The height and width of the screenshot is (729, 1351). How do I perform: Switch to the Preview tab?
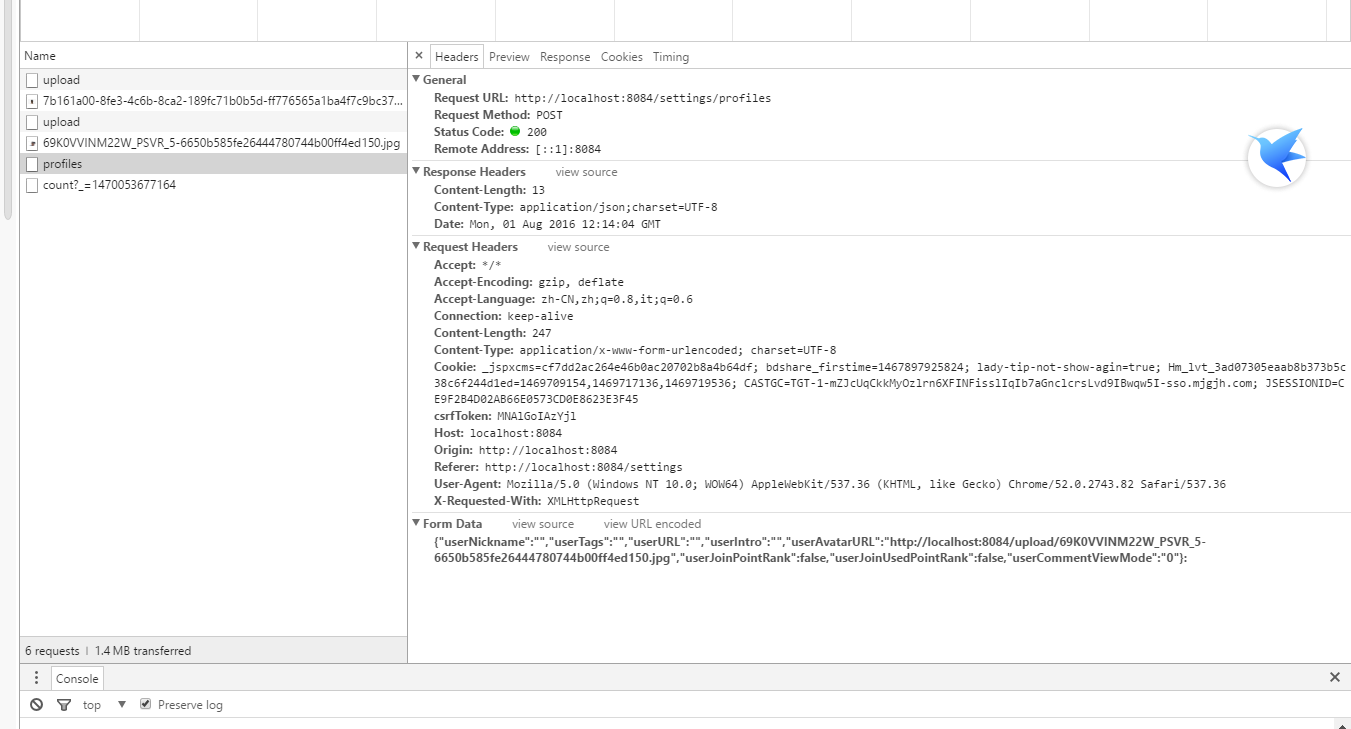pyautogui.click(x=509, y=57)
